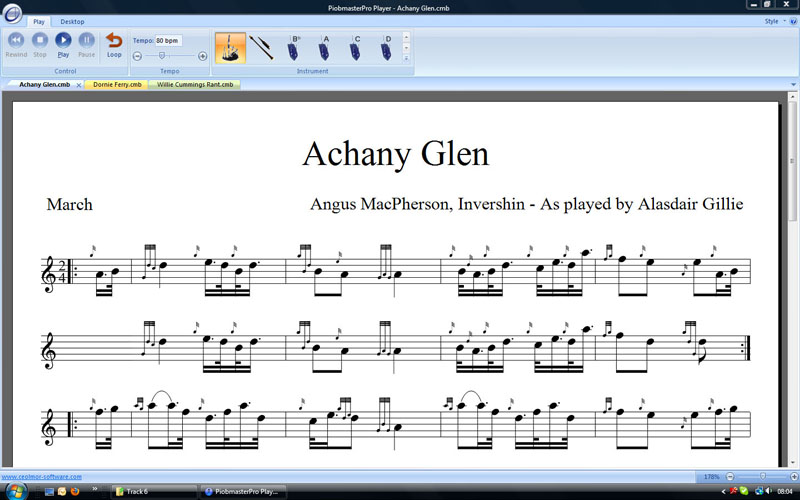The image size is (800, 500).
Task: Pick the D drone instrument
Action: (x=386, y=47)
